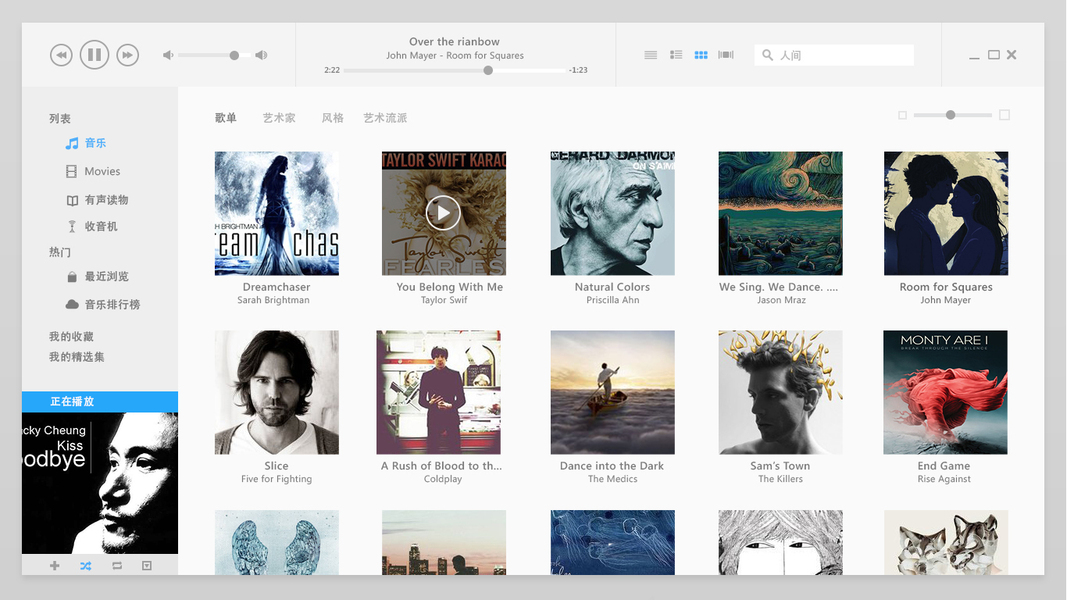1067x600 pixels.
Task: Toggle shuffle playback
Action: click(86, 565)
